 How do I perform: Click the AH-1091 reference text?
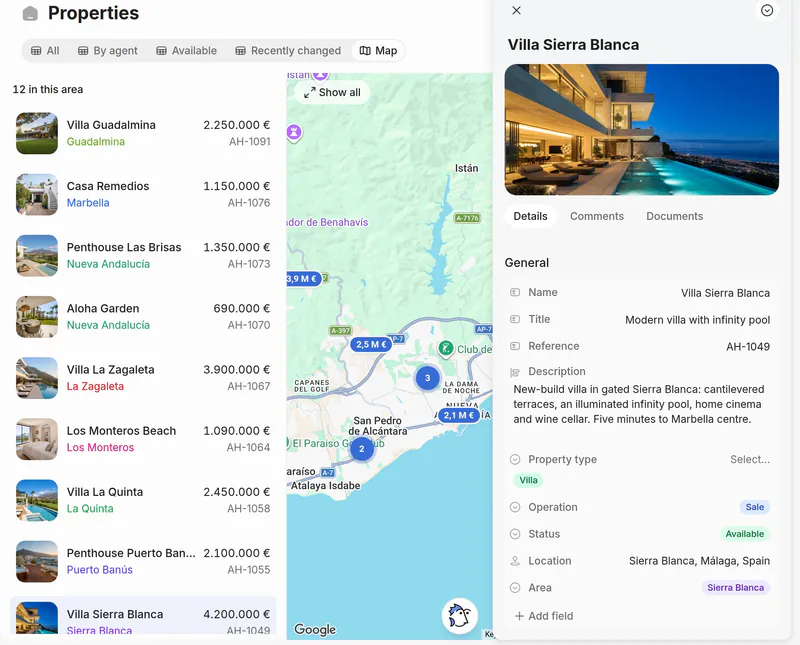click(x=249, y=142)
